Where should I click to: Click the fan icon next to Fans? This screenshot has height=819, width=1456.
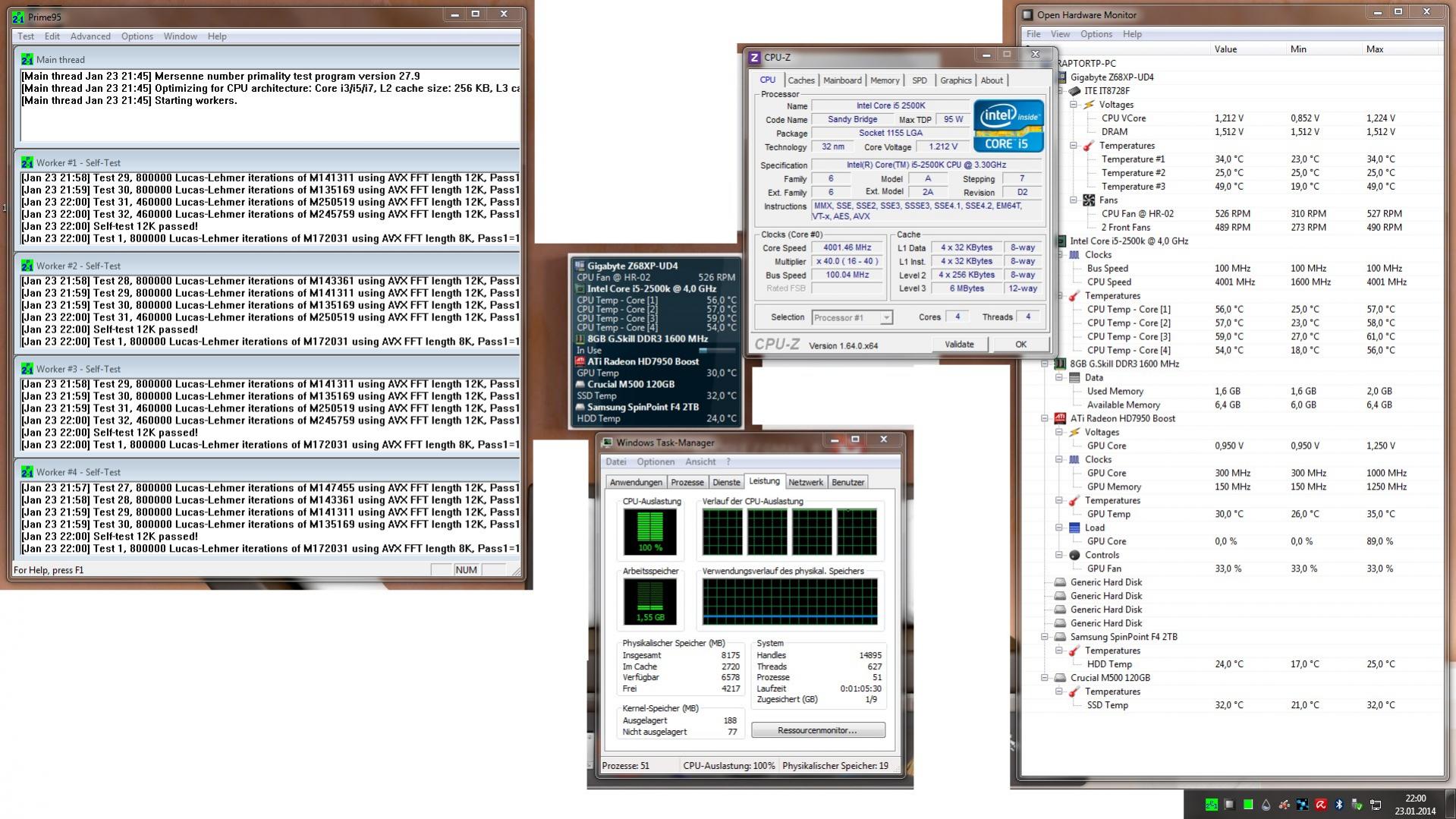click(1089, 200)
